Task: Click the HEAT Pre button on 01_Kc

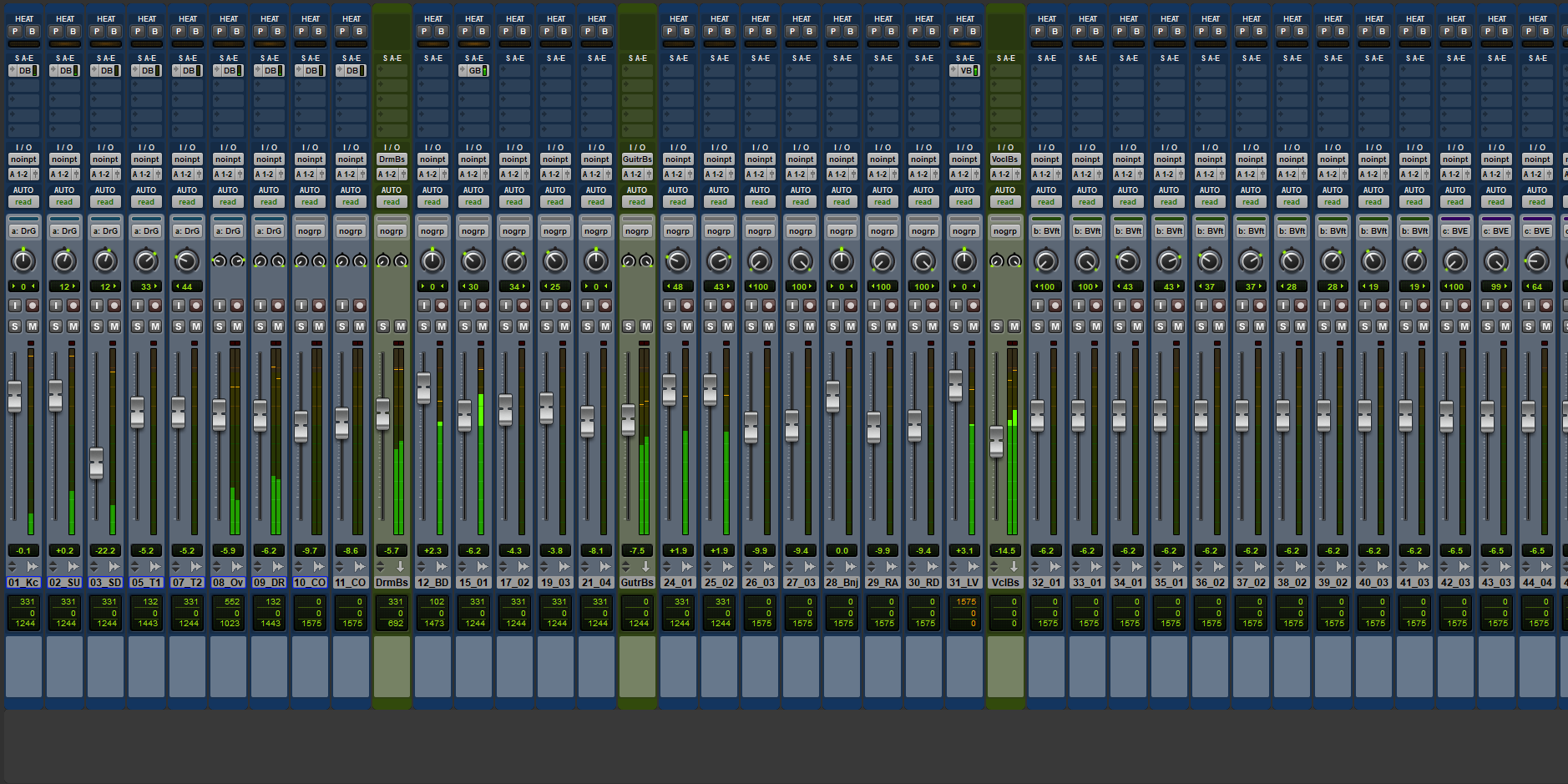Action: pos(15,32)
